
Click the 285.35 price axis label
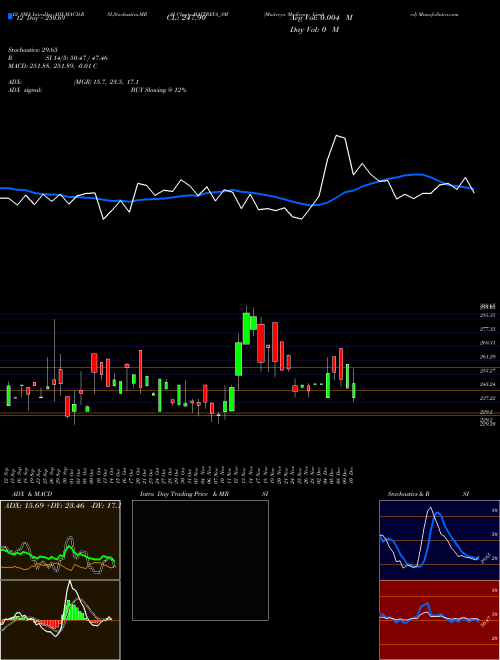pyautogui.click(x=487, y=315)
